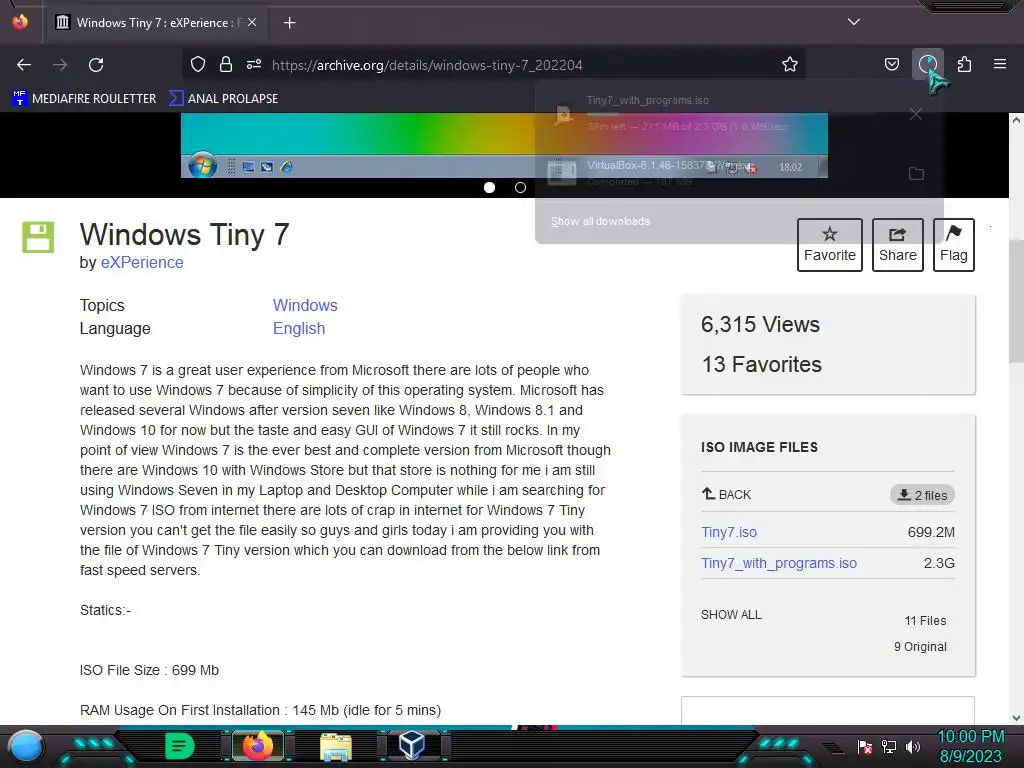
Task: Open the extensions puzzle icon
Action: (x=964, y=65)
